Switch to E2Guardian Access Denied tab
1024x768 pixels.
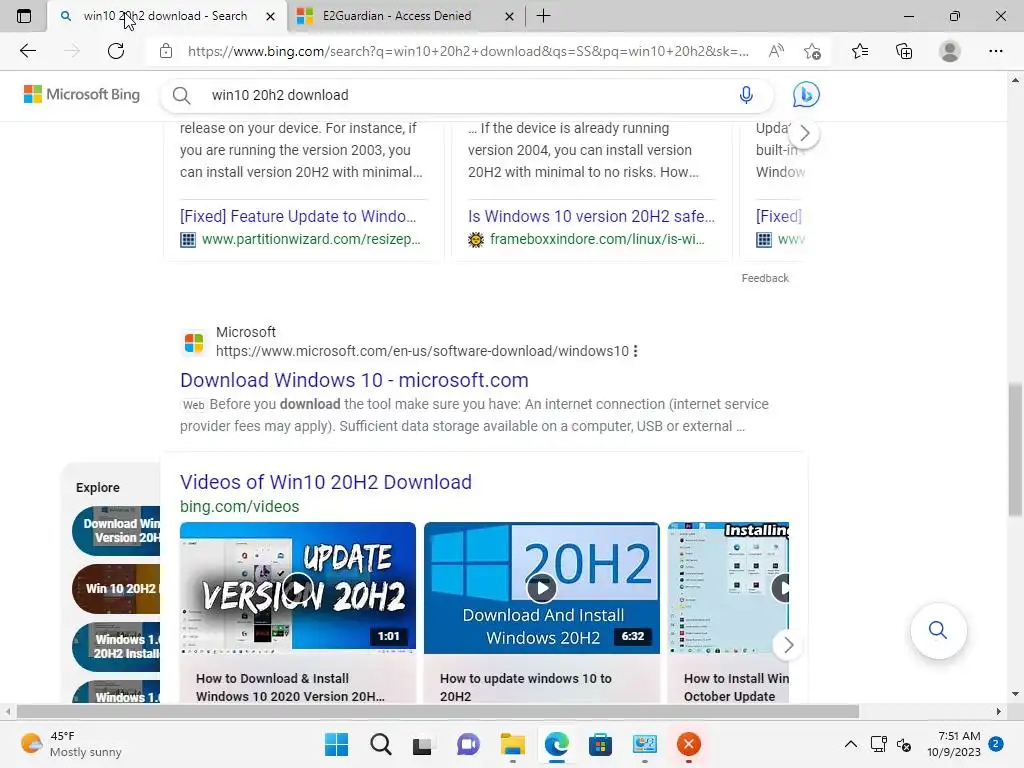(396, 16)
